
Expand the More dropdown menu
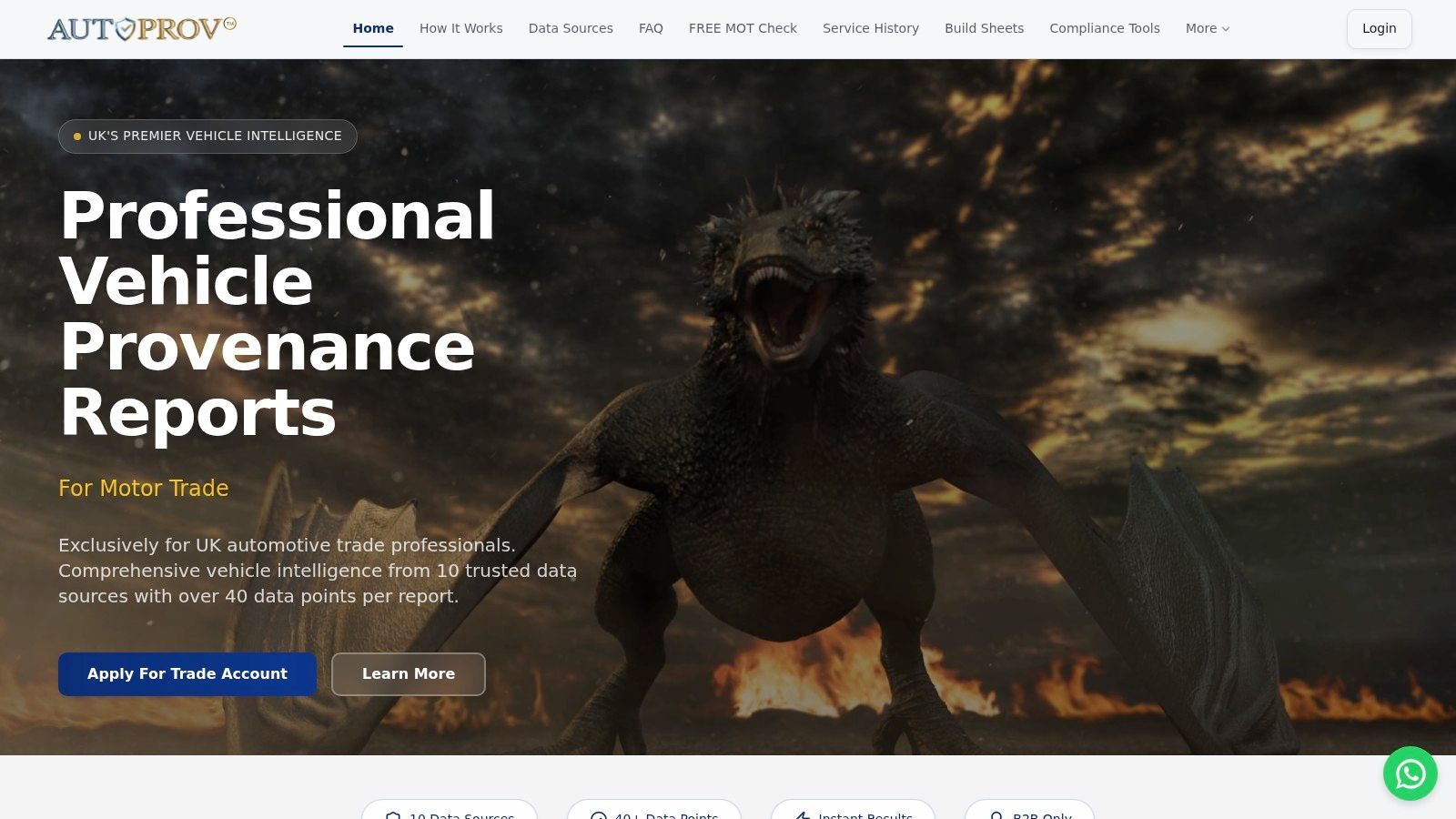click(x=1208, y=28)
